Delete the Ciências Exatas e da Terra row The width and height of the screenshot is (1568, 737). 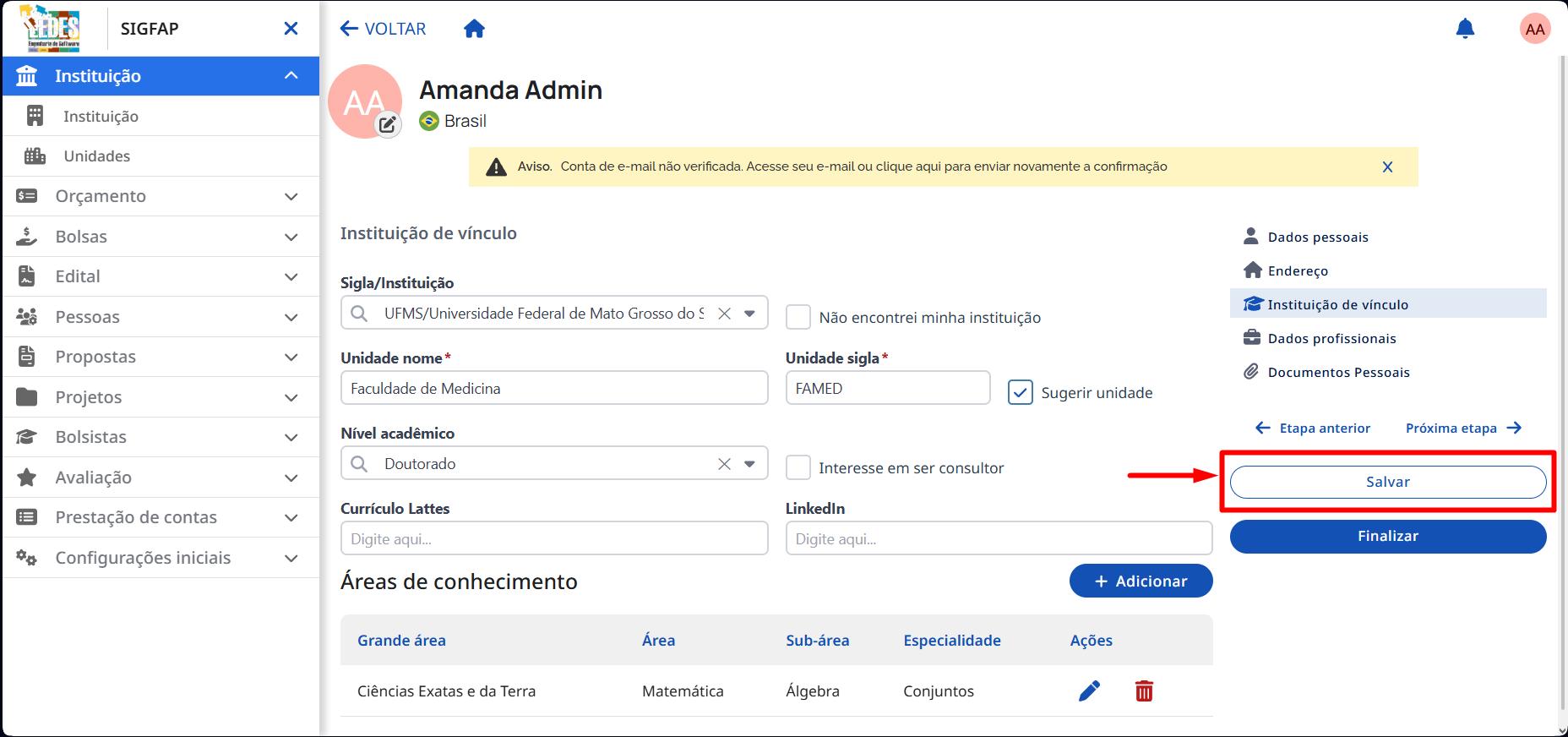1144,691
